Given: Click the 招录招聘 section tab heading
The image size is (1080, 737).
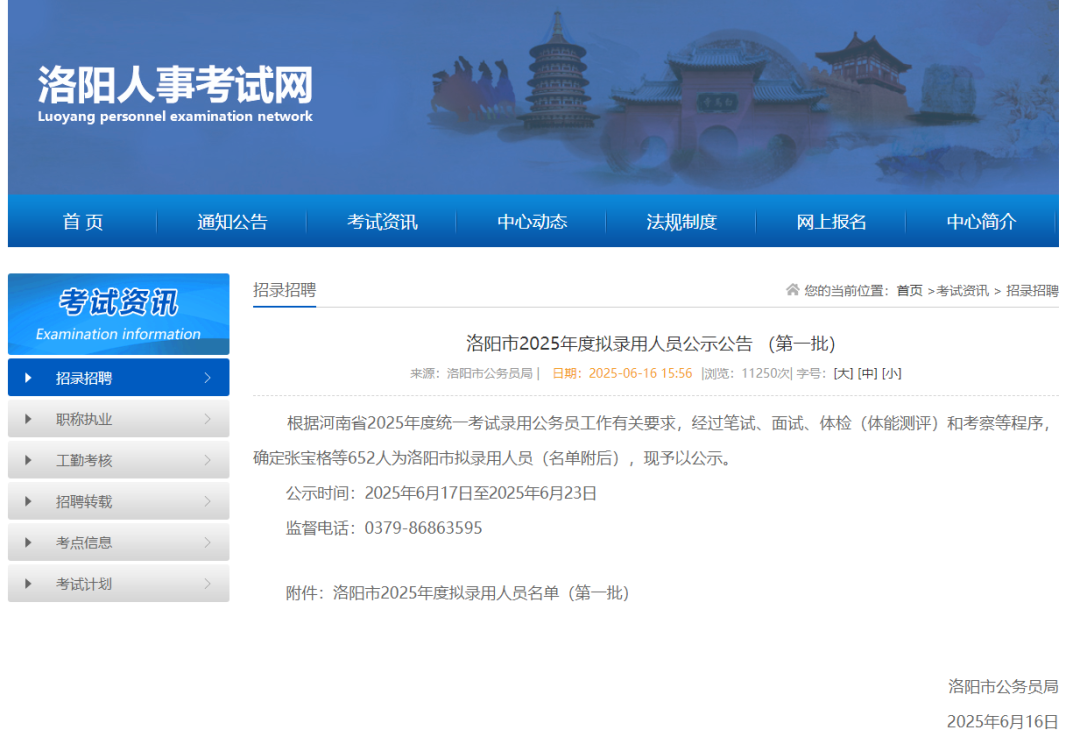Looking at the screenshot, I should [284, 290].
